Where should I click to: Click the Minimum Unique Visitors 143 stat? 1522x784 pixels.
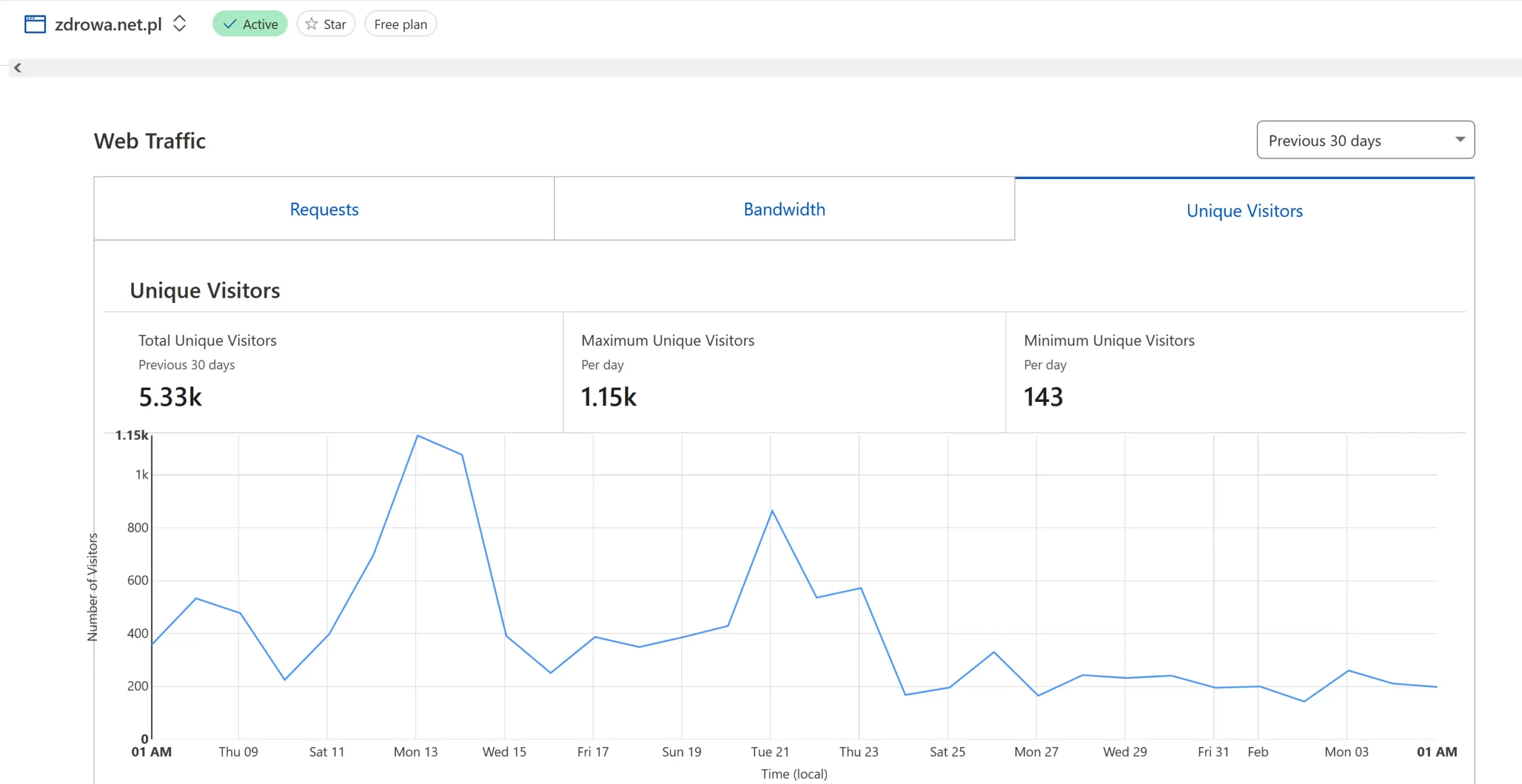pos(1043,397)
